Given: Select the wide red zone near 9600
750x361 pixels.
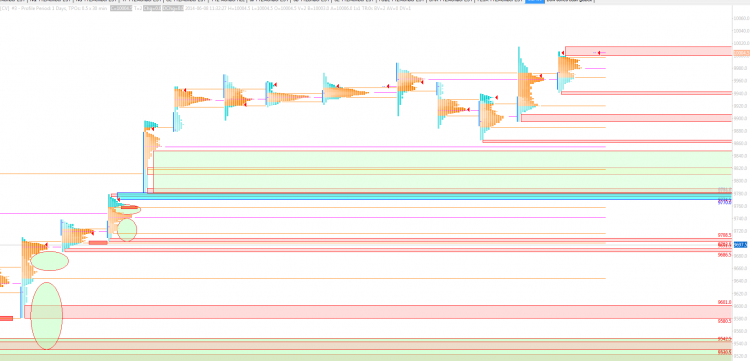Looking at the screenshot, I should point(378,312).
